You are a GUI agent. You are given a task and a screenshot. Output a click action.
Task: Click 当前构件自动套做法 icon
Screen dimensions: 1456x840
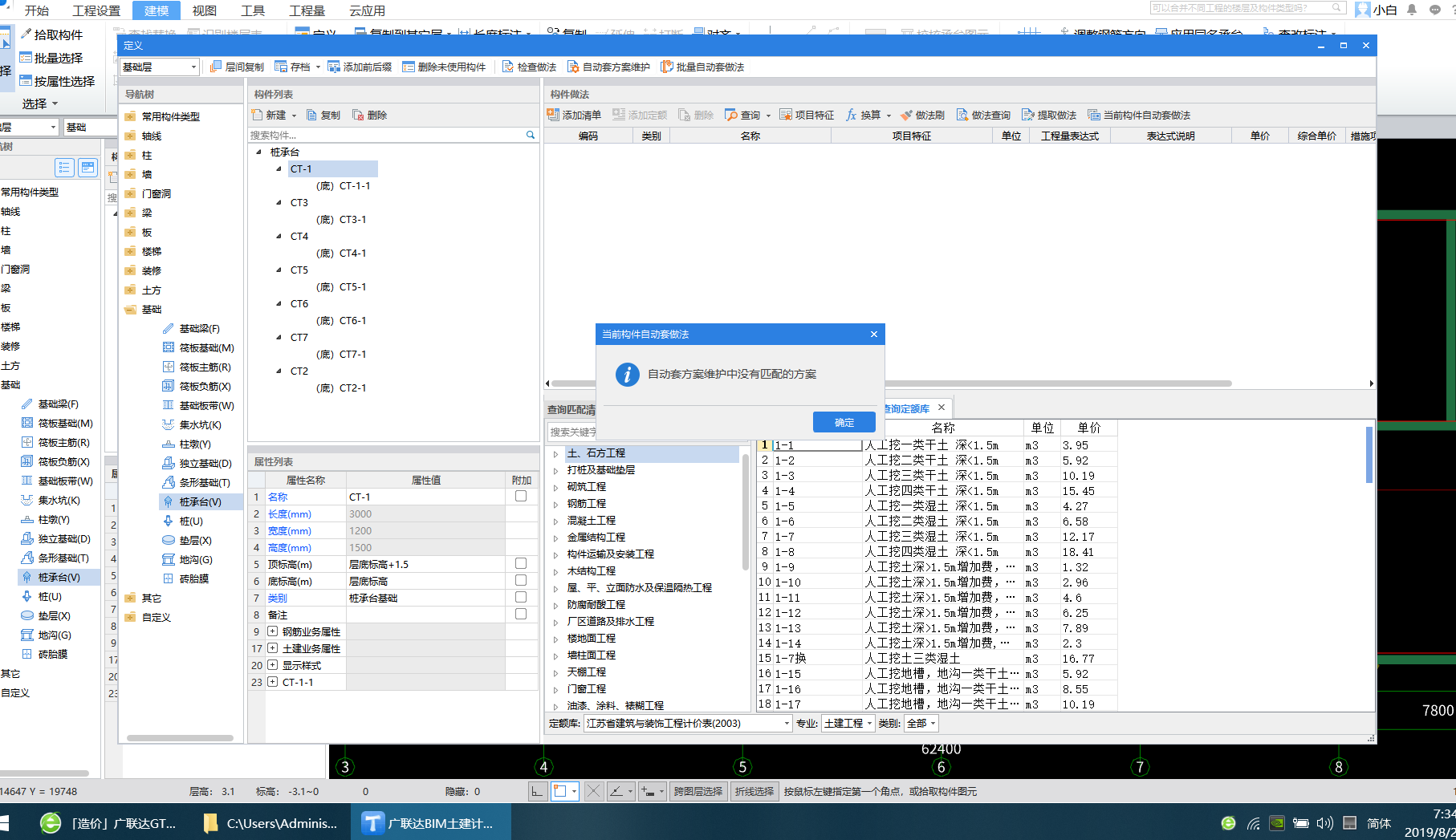coord(1094,115)
